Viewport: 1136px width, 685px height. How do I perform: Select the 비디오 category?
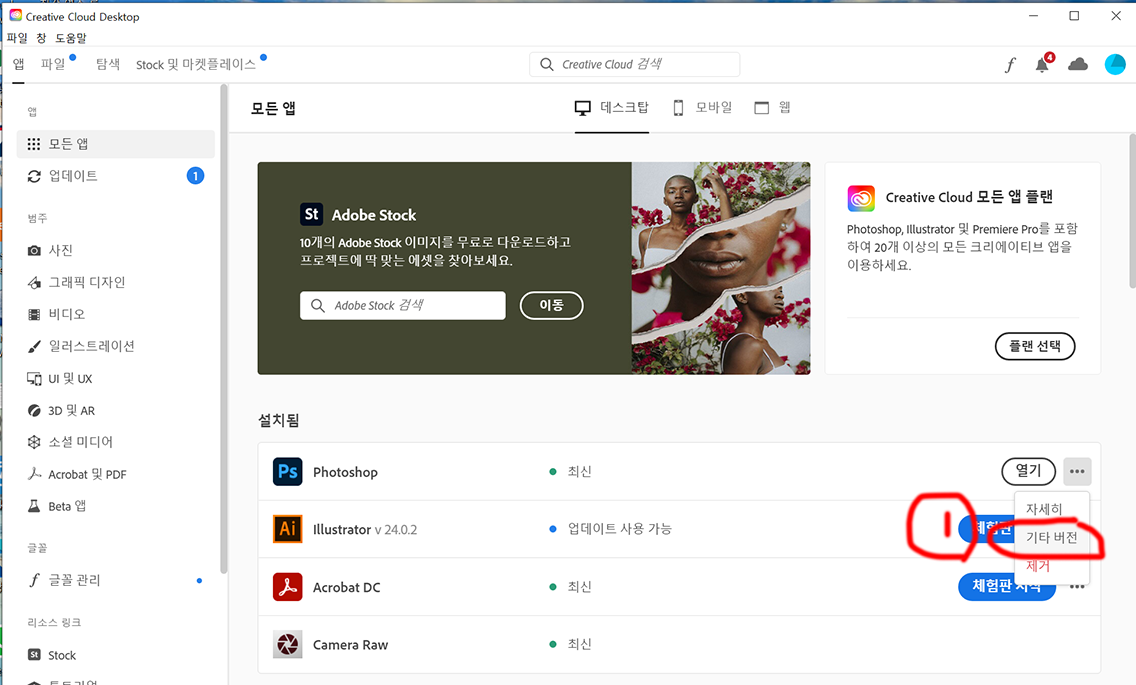click(56, 314)
